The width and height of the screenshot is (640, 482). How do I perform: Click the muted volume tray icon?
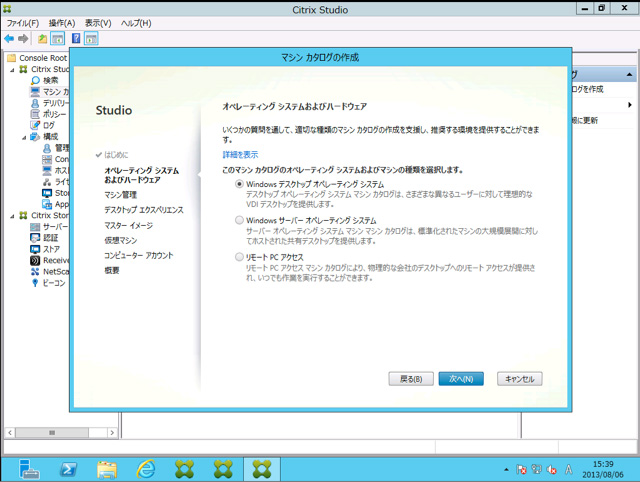tap(552, 470)
